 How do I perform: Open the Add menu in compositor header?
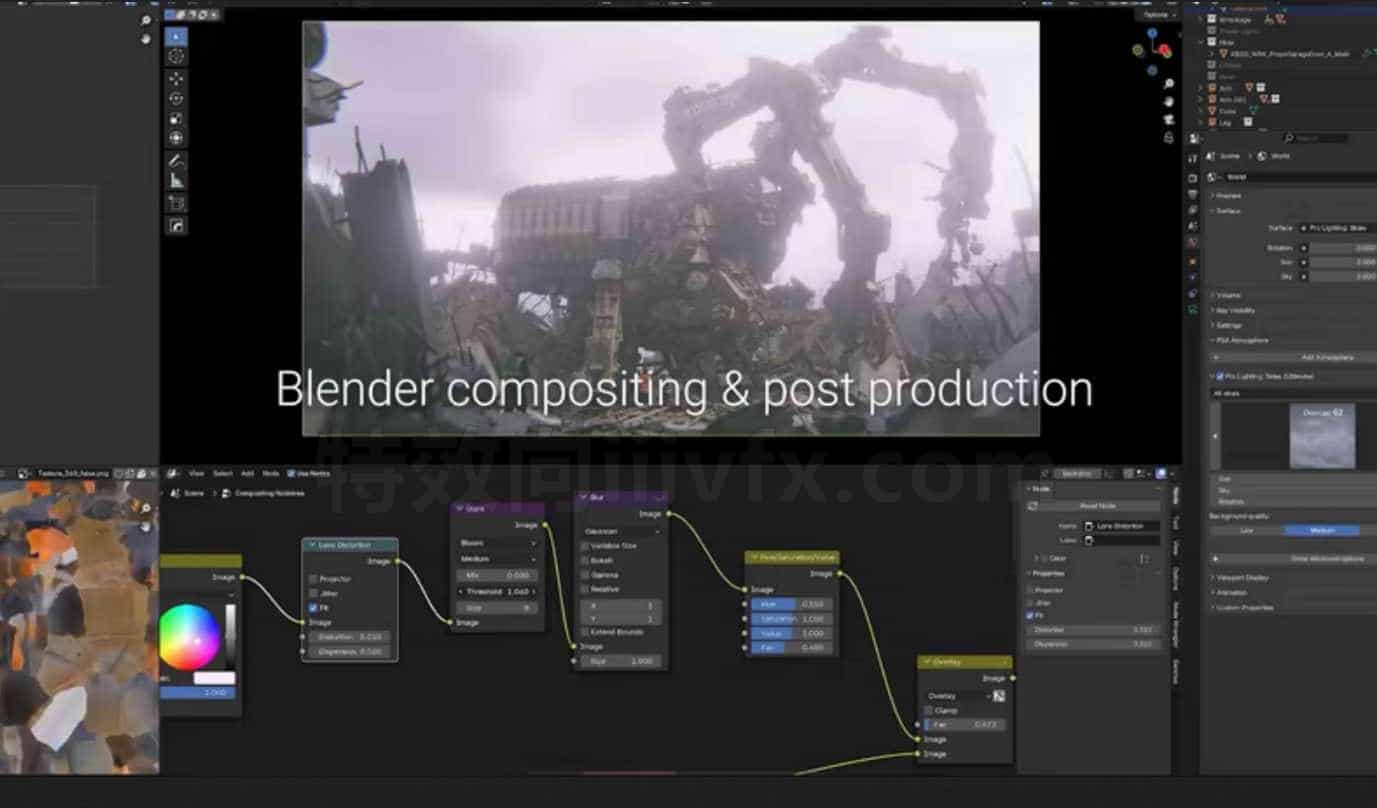(247, 473)
